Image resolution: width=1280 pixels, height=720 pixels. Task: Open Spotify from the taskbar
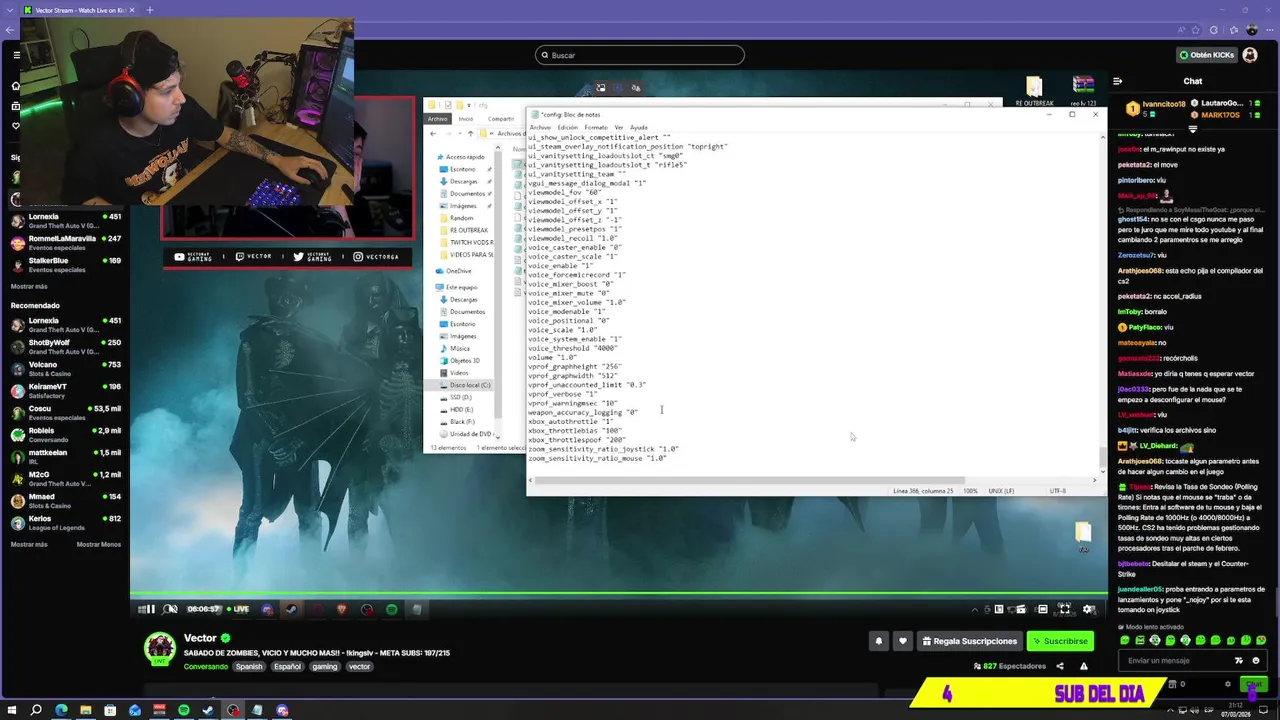point(184,710)
